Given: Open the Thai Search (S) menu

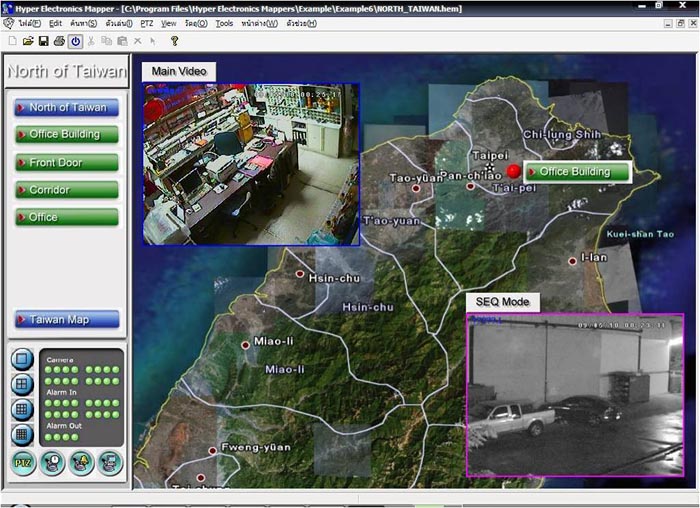Looking at the screenshot, I should [83, 23].
